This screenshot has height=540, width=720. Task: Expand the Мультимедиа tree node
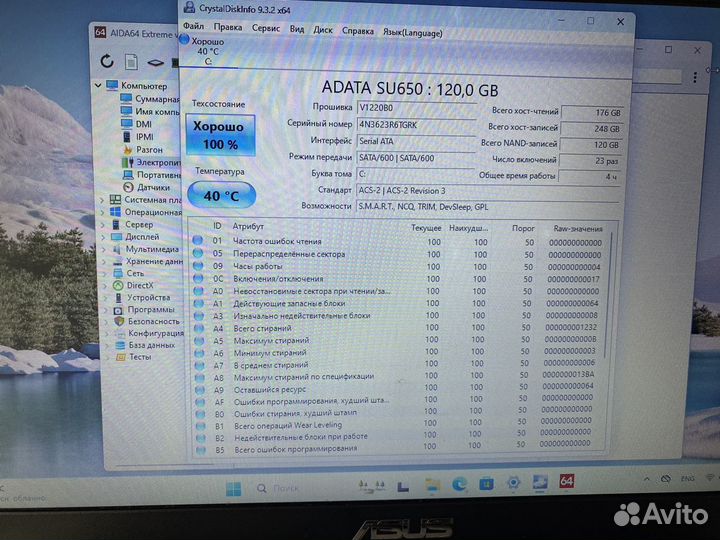coord(104,249)
